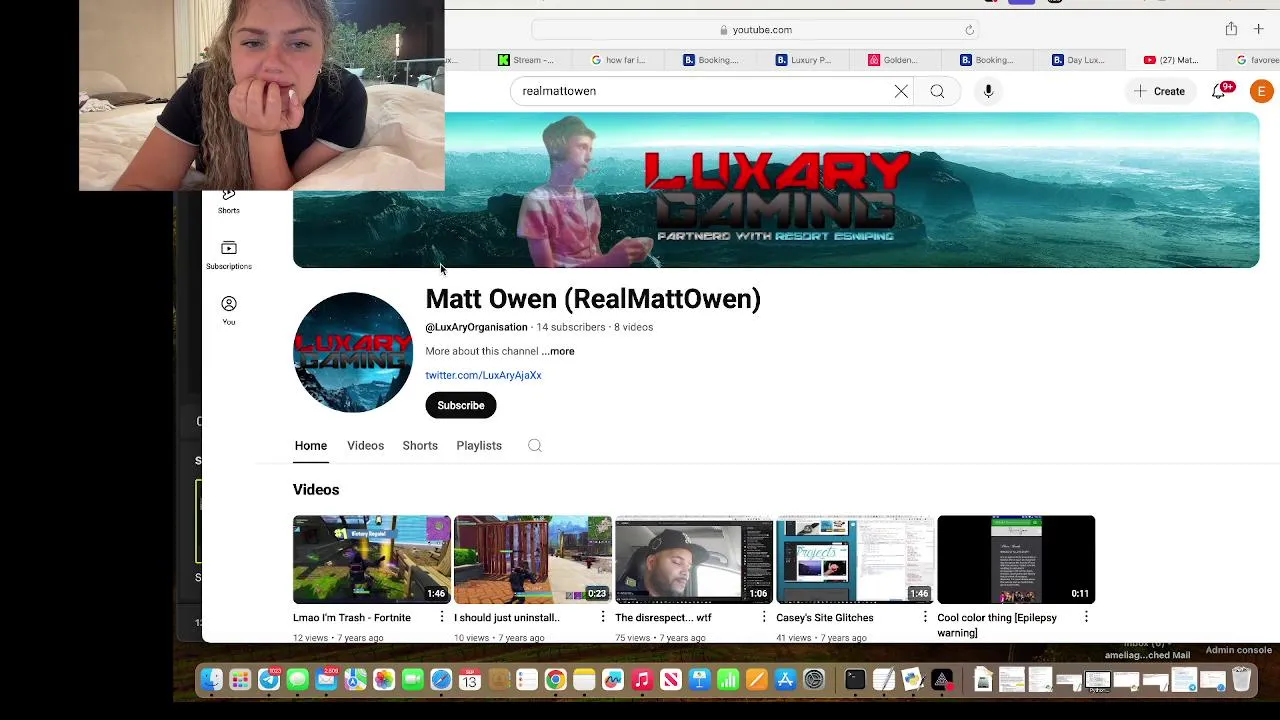Open options menu for Cool color thing video
Viewport: 1280px width, 720px height.
point(1086,618)
